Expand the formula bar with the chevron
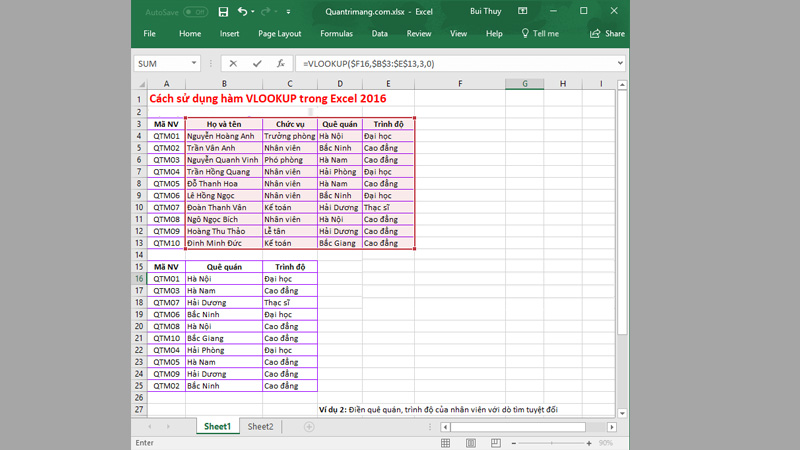This screenshot has width=800, height=450. pos(620,63)
